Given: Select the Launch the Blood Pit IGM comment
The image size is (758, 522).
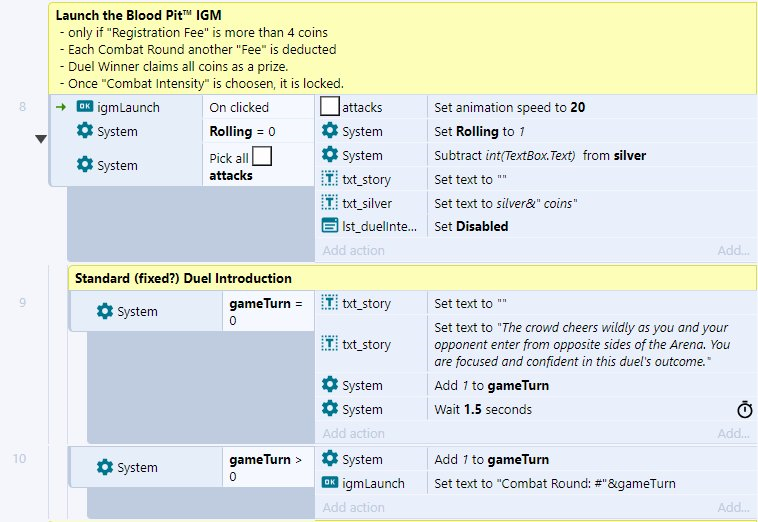Looking at the screenshot, I should point(403,49).
